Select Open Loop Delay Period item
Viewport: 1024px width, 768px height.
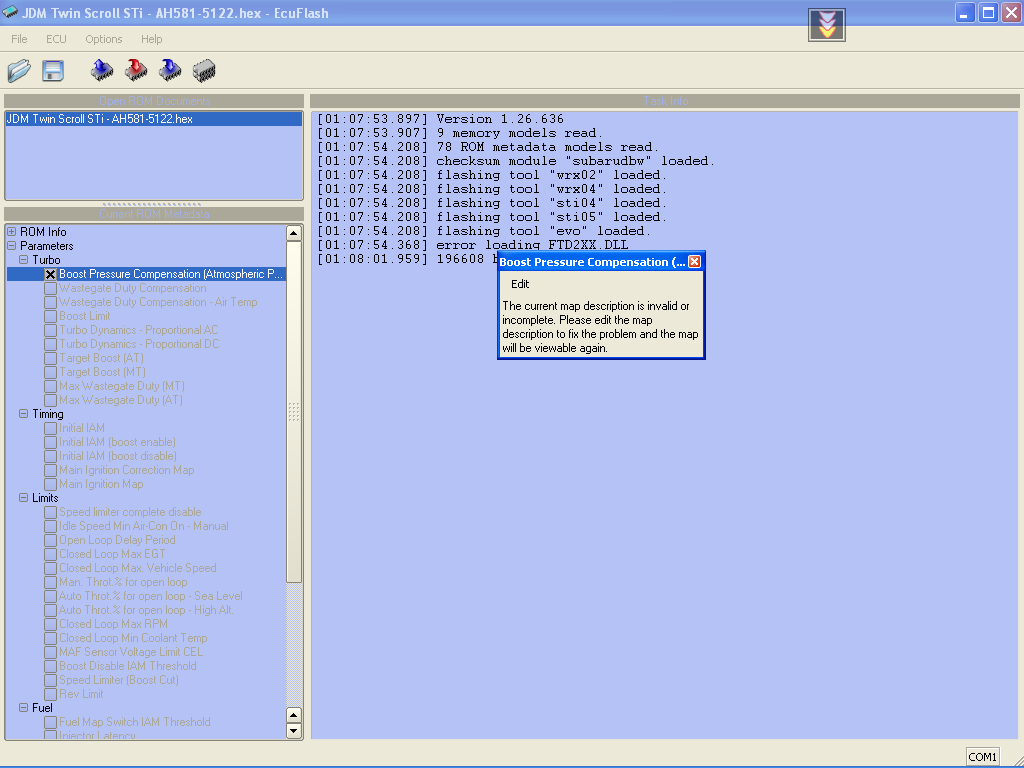pos(117,540)
